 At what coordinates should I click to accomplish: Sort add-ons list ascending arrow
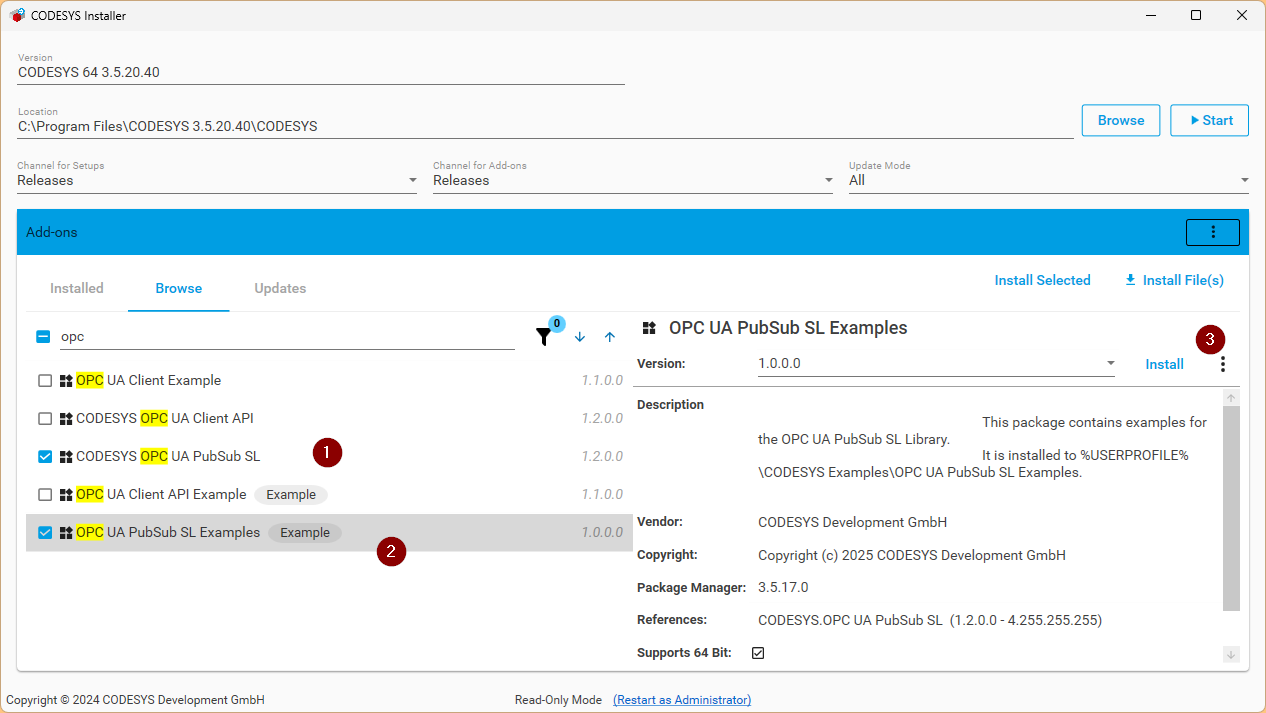point(610,337)
